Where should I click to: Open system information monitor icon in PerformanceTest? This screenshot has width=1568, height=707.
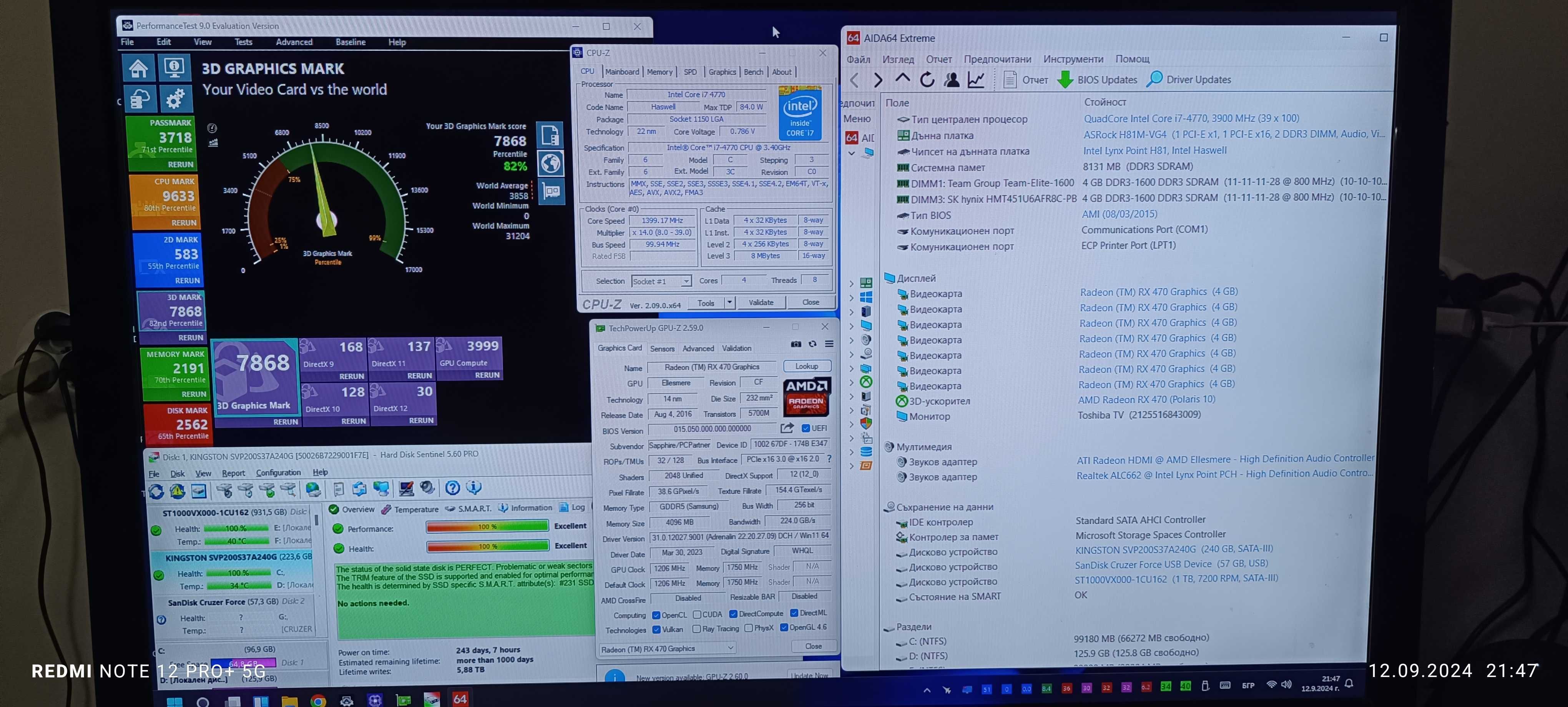174,68
